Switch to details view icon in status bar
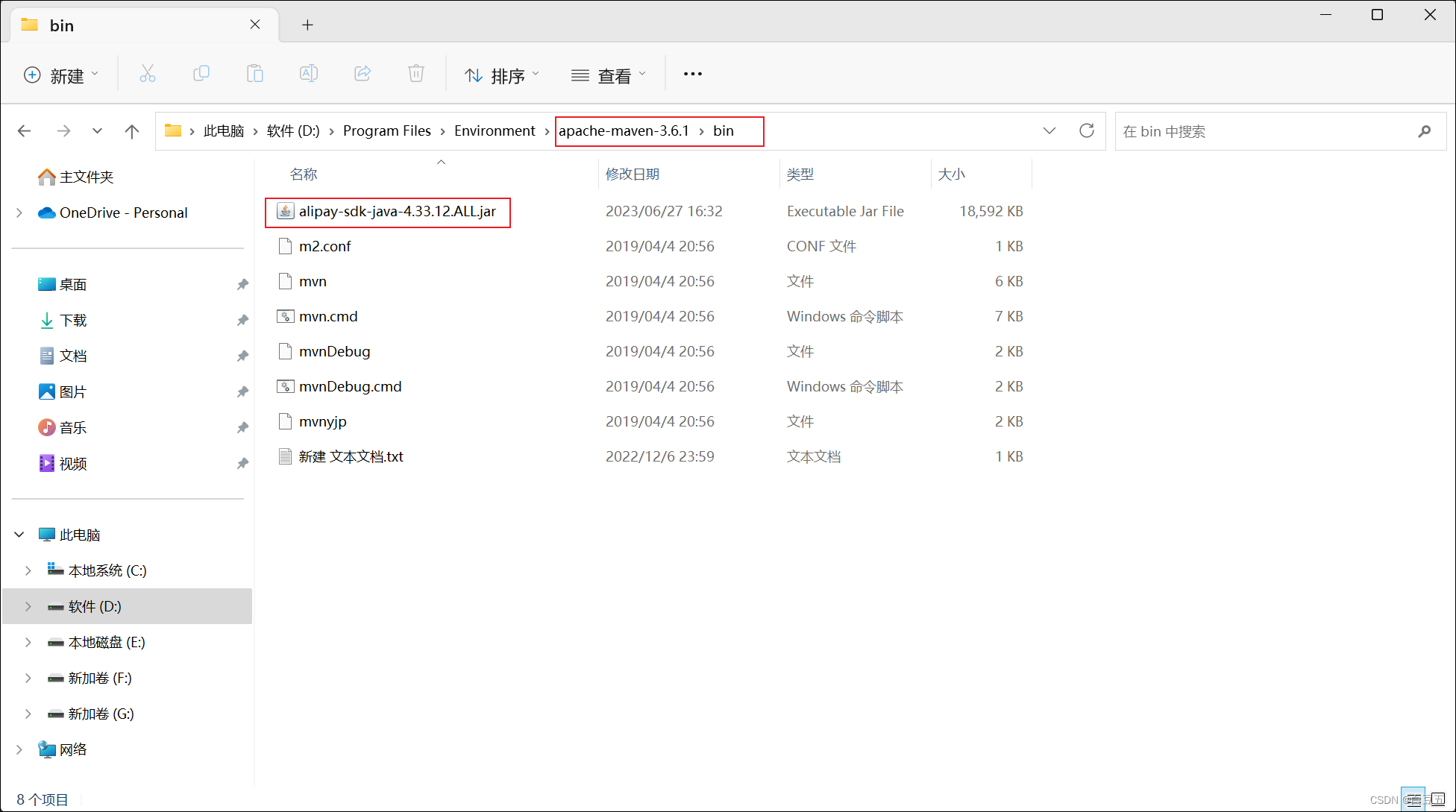 [x=1413, y=799]
